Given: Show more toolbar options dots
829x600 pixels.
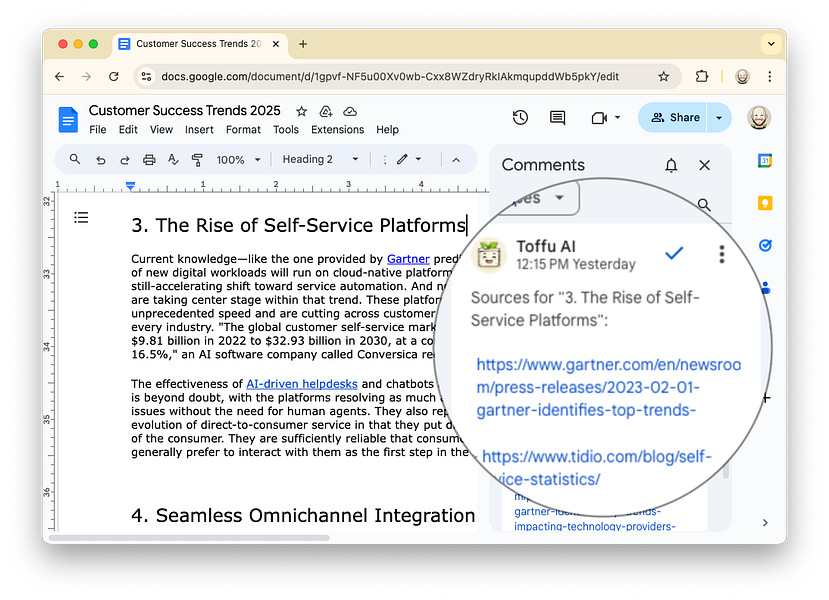Looking at the screenshot, I should tap(384, 160).
